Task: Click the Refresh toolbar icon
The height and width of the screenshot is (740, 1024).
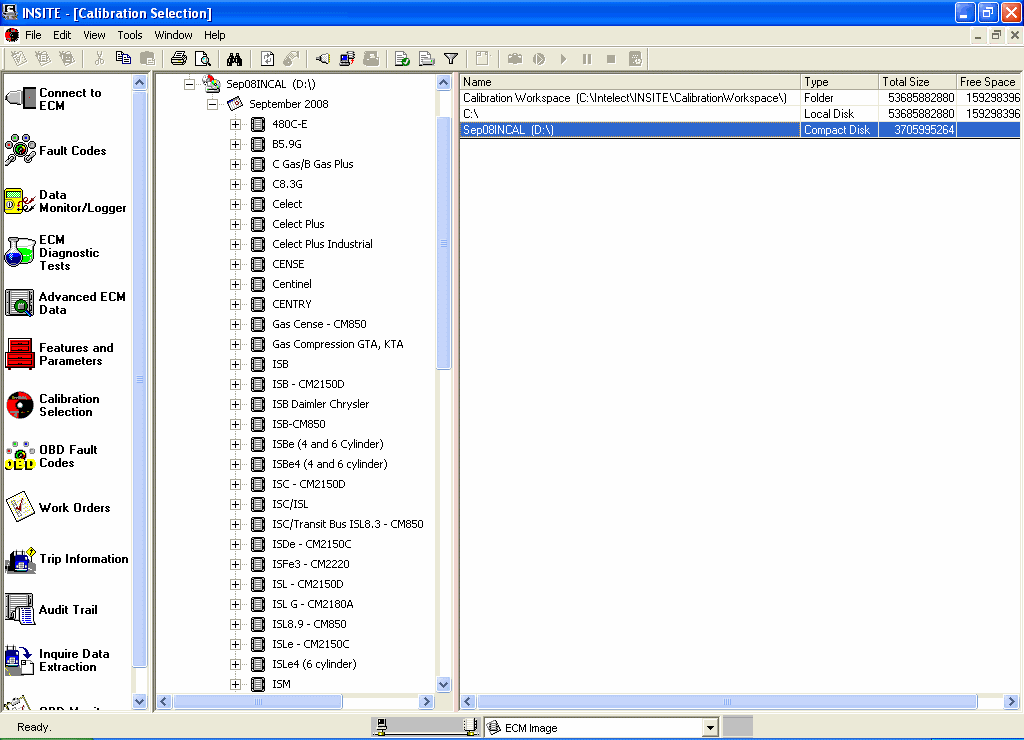Action: pyautogui.click(x=267, y=59)
